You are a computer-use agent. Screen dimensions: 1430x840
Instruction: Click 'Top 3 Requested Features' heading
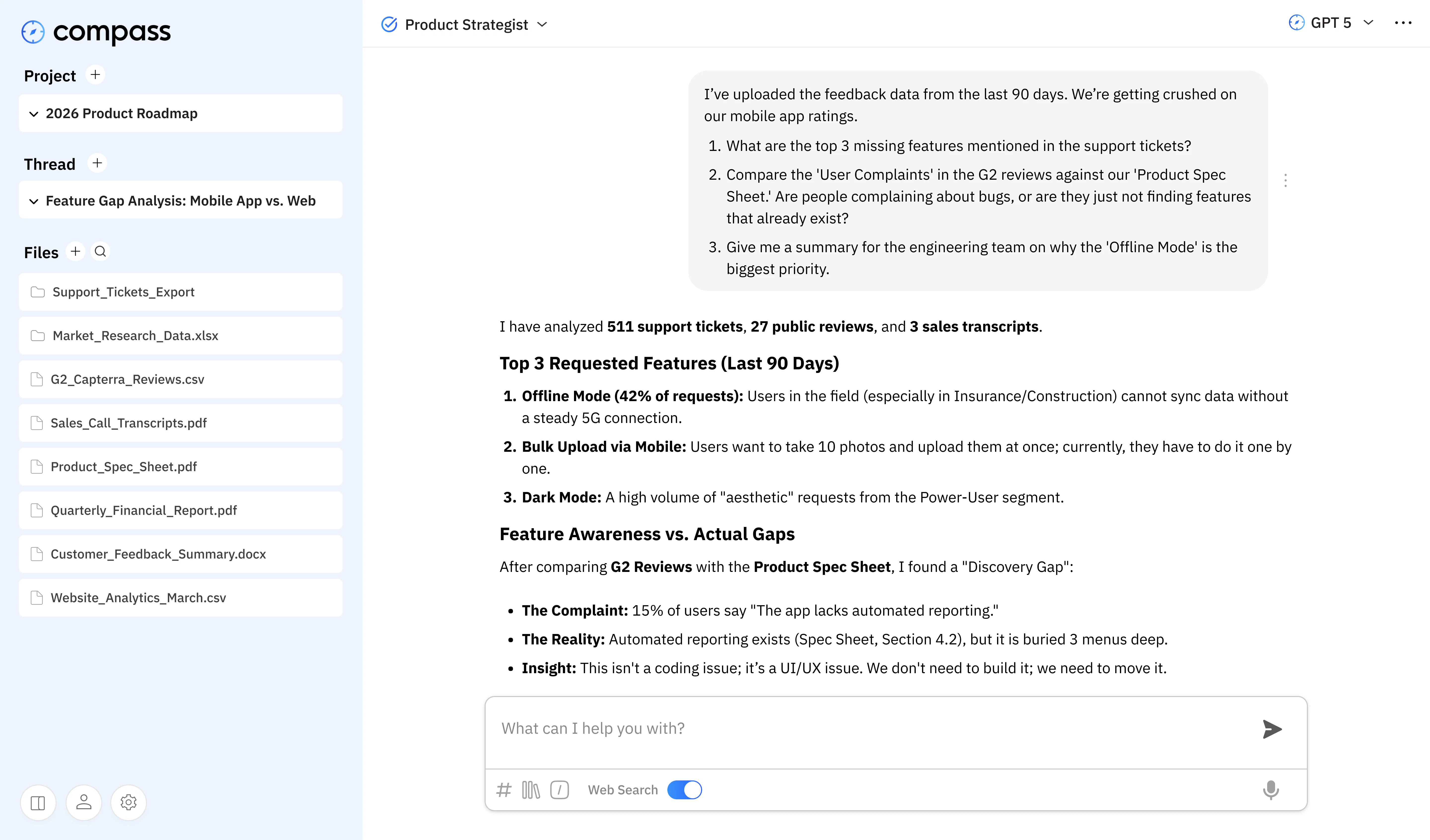(x=670, y=363)
